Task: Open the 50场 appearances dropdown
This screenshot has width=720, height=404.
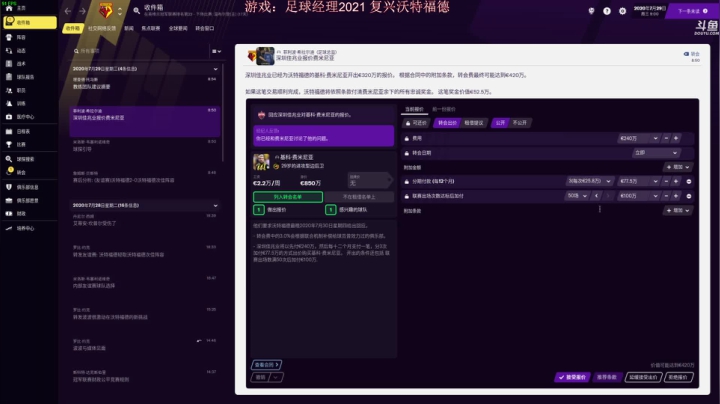Action: [577, 196]
